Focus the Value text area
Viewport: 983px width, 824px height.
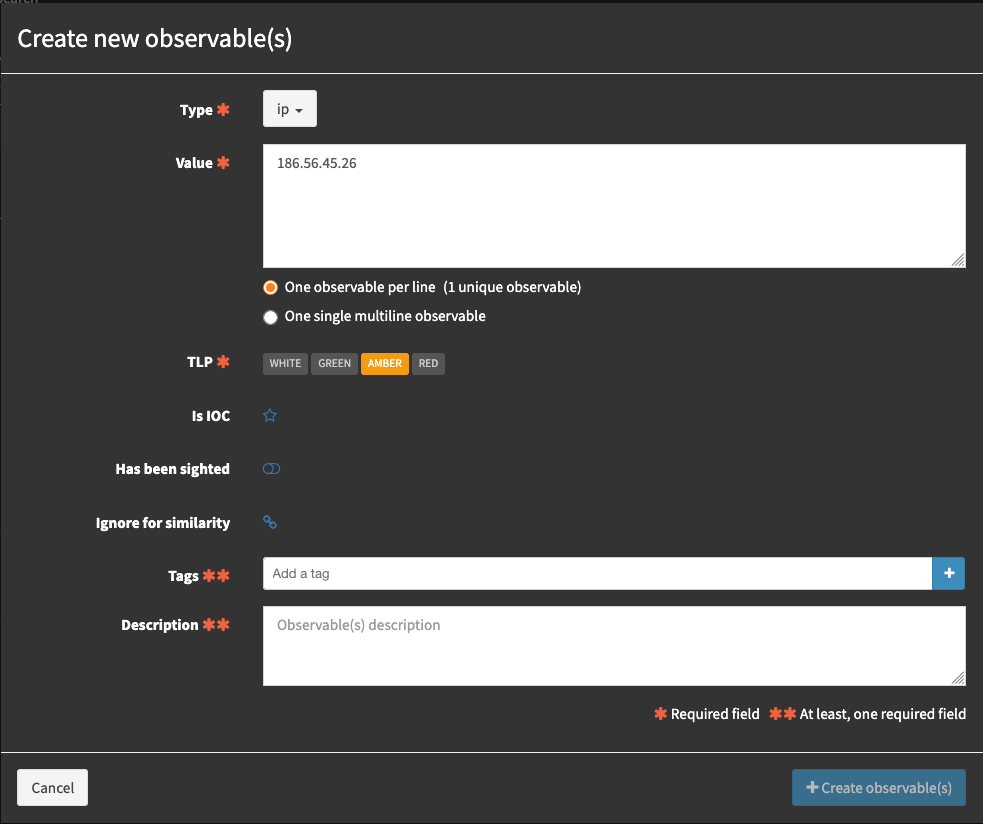[614, 206]
